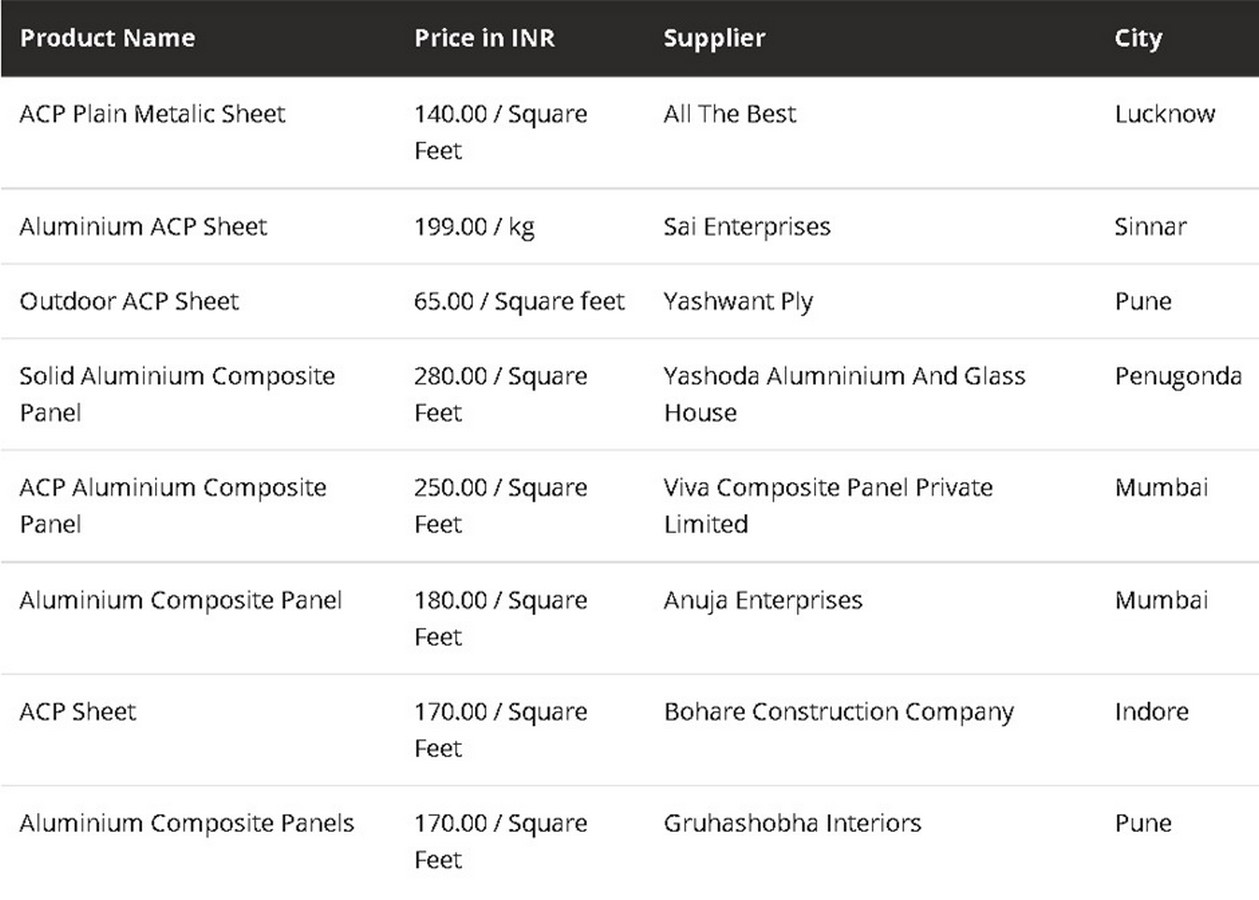Select supplier Yashwant Ply
The width and height of the screenshot is (1259, 900).
pos(738,301)
